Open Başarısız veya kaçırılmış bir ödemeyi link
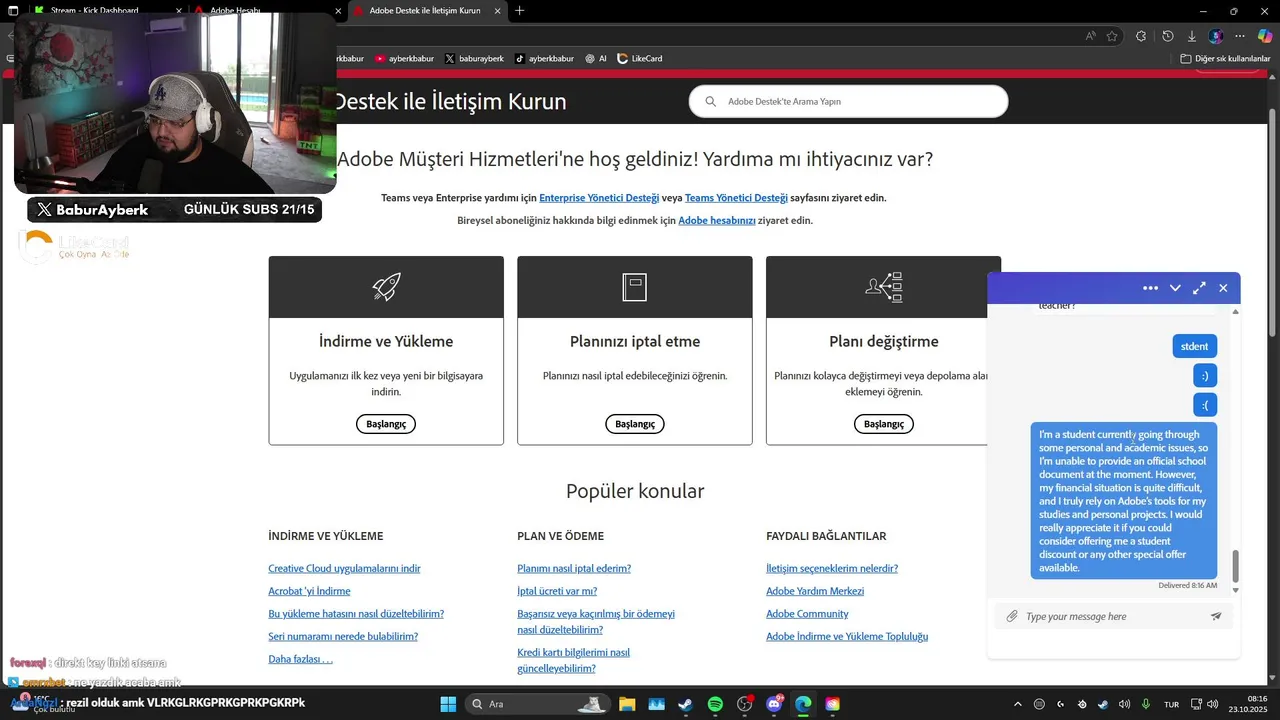Screen dimensions: 1280x720 (x=596, y=621)
